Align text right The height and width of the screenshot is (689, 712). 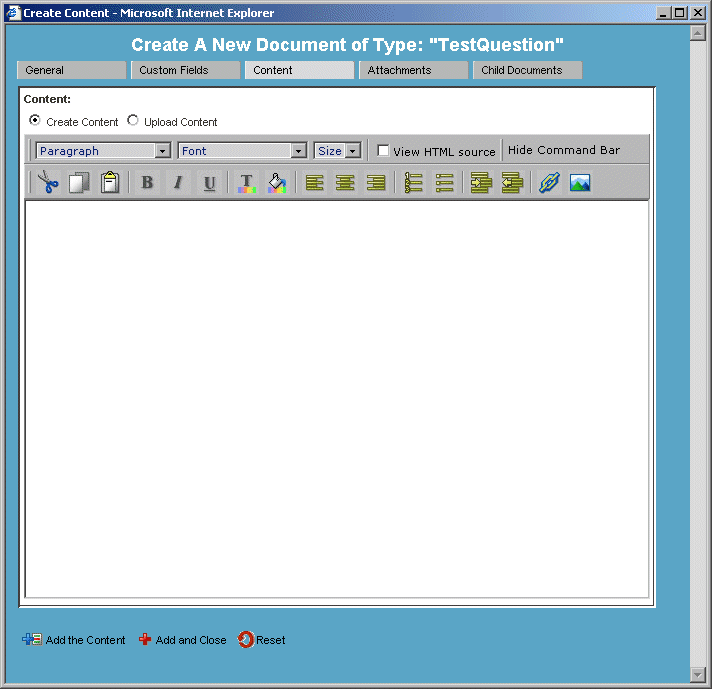376,183
